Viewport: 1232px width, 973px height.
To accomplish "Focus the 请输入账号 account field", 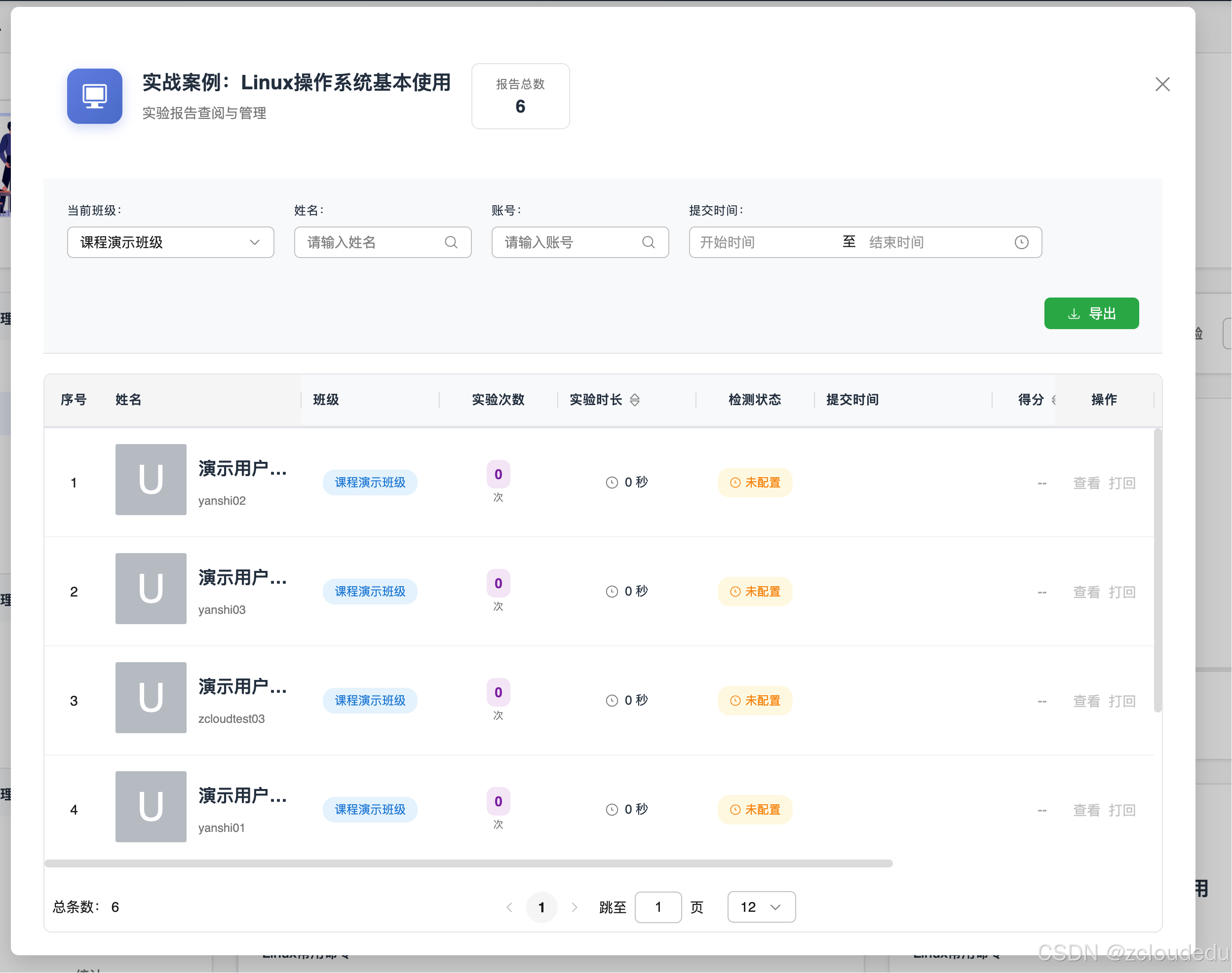I will click(x=579, y=242).
